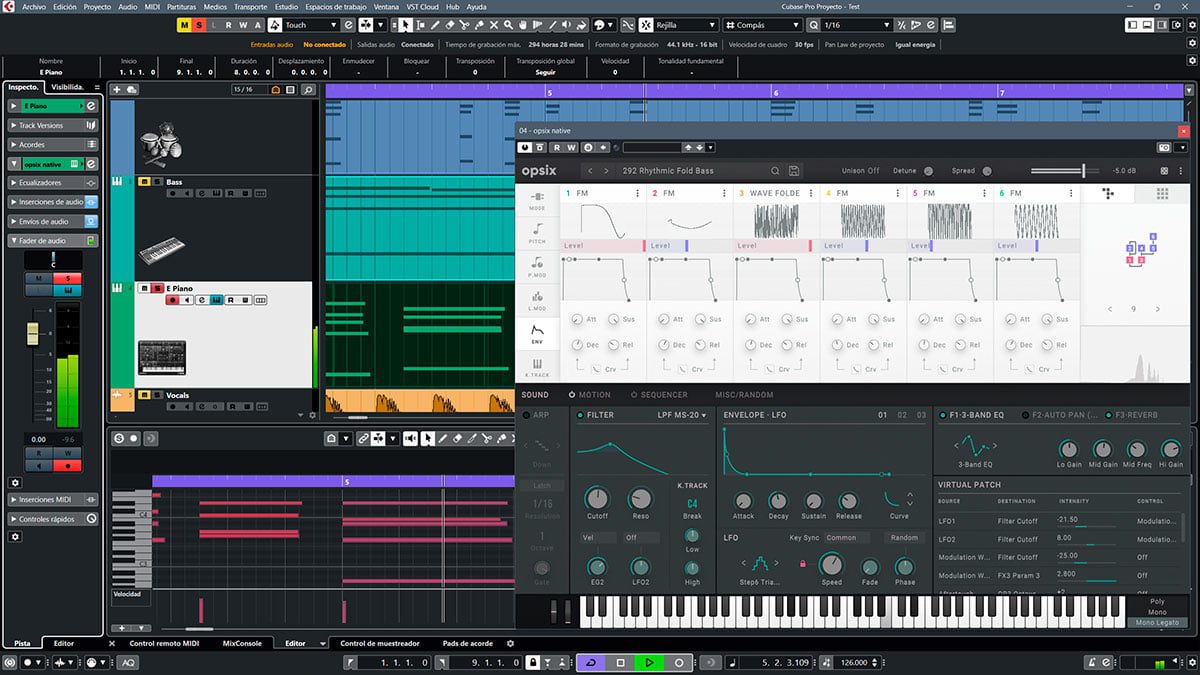Click the Record transport button

tap(679, 662)
